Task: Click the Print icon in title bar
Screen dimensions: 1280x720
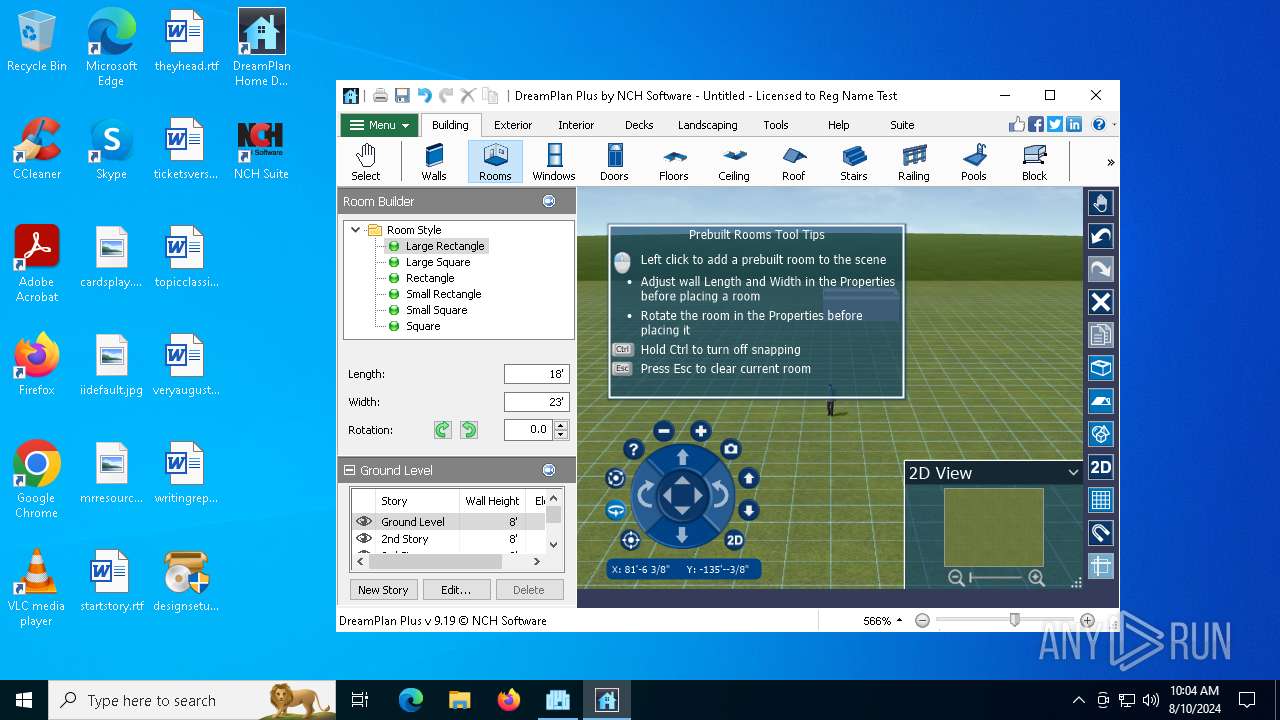Action: [x=380, y=96]
